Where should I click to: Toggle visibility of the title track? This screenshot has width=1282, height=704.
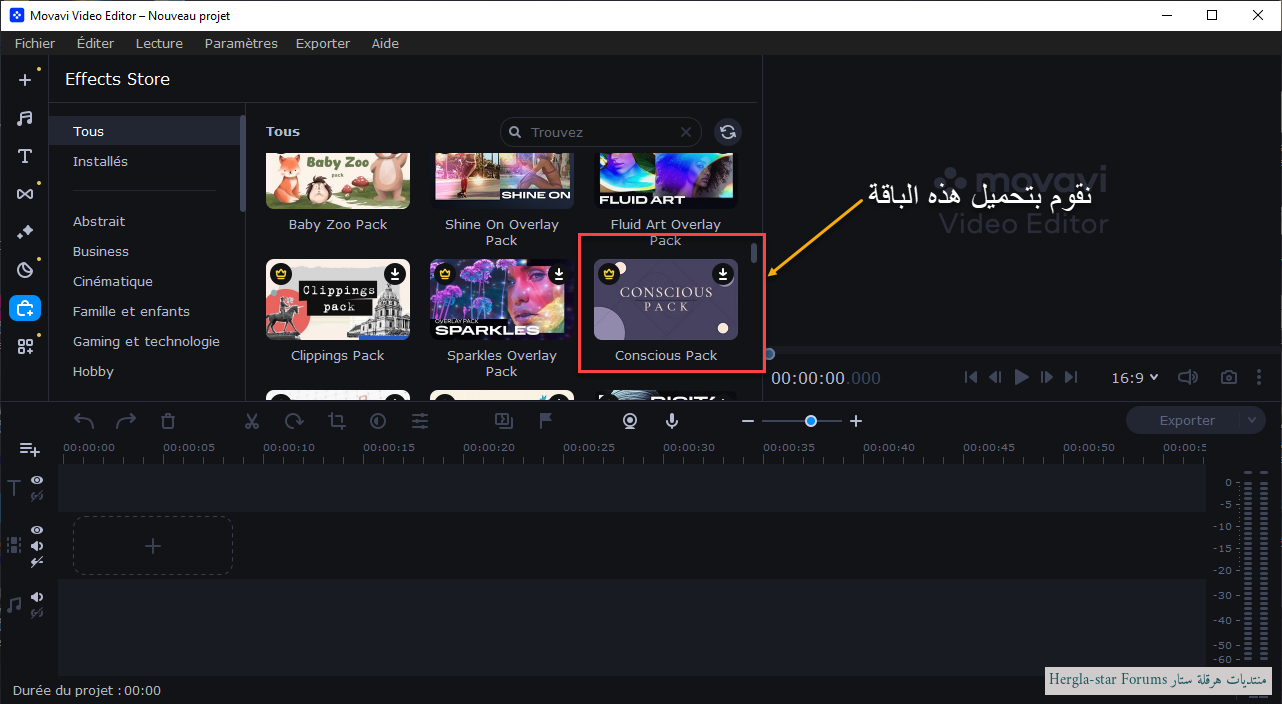click(37, 480)
